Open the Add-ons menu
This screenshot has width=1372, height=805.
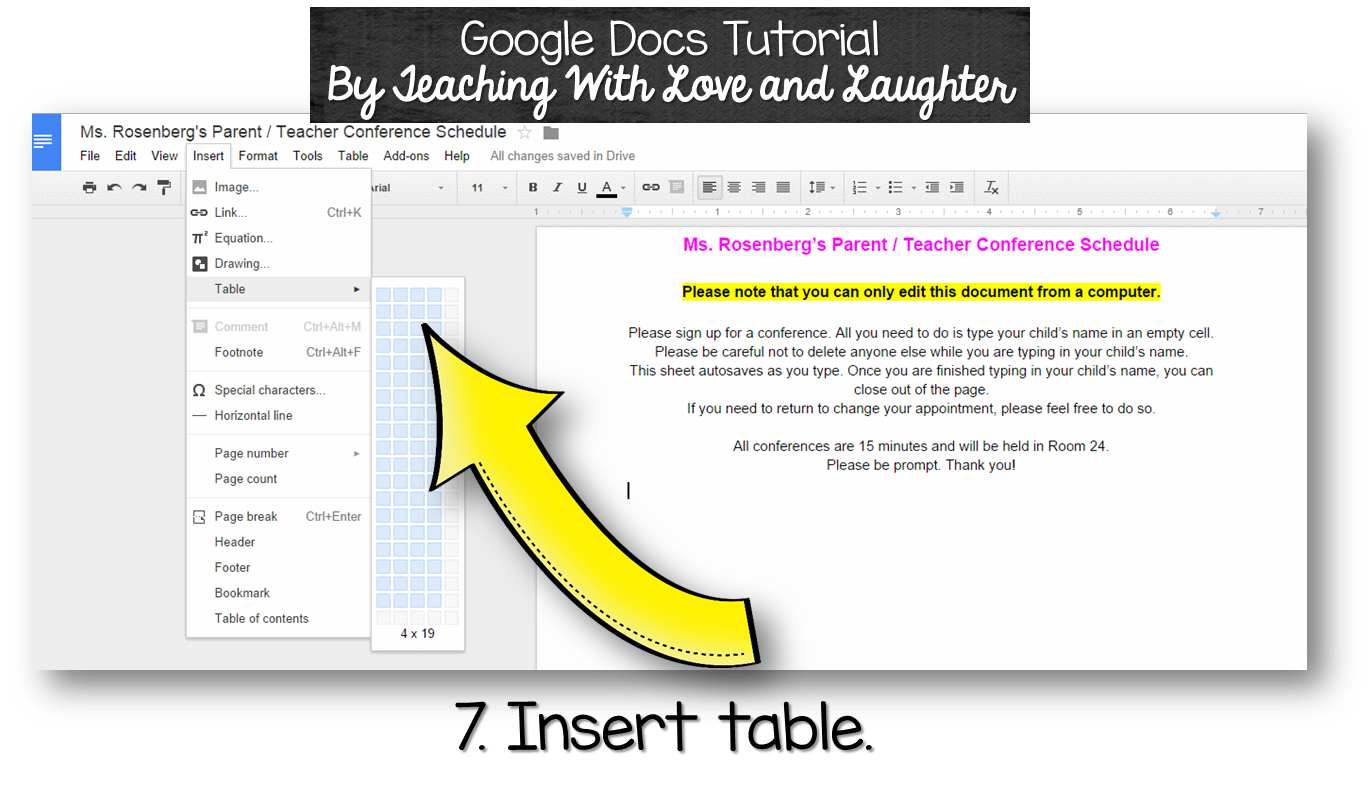(406, 156)
